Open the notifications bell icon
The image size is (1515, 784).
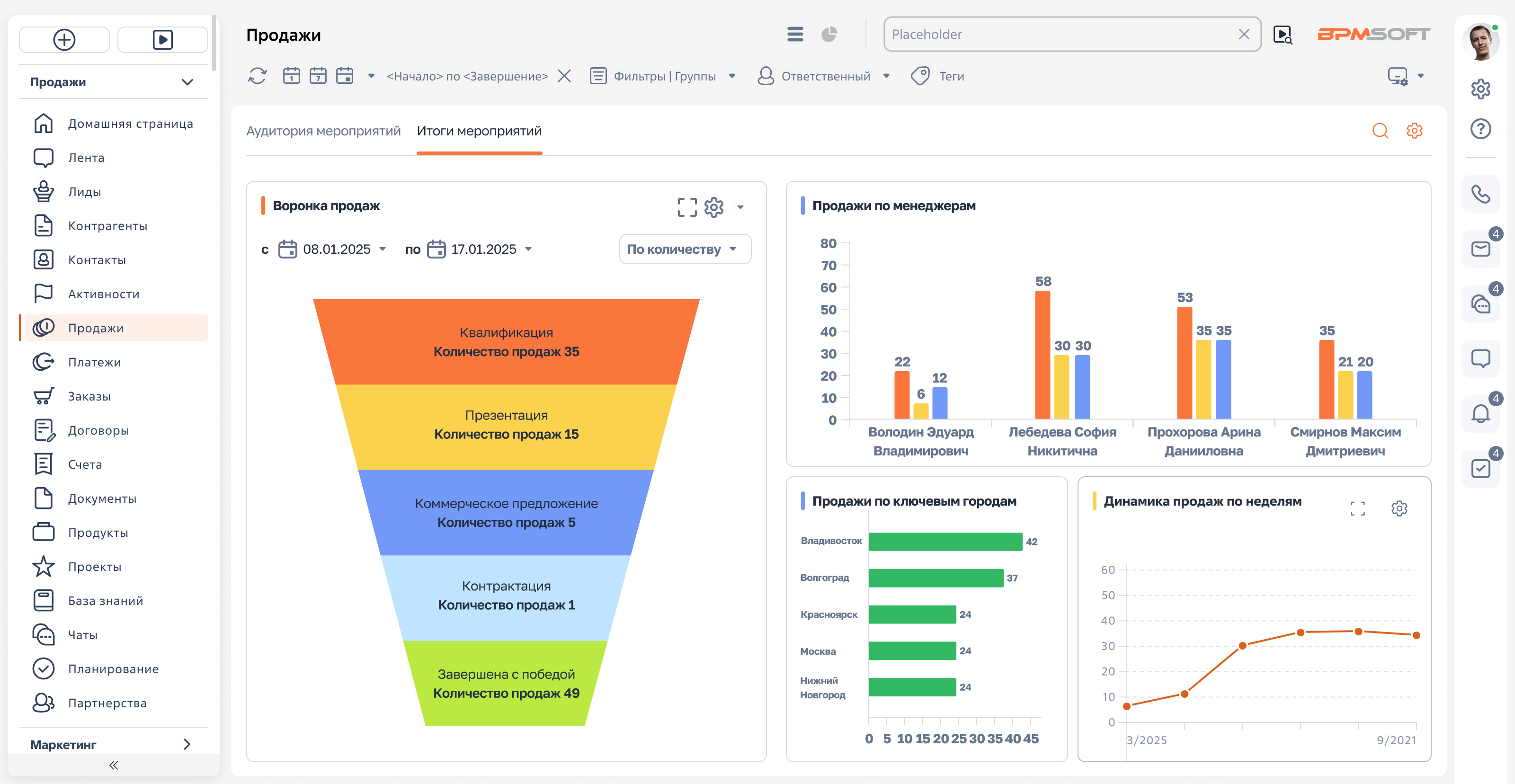[x=1480, y=414]
